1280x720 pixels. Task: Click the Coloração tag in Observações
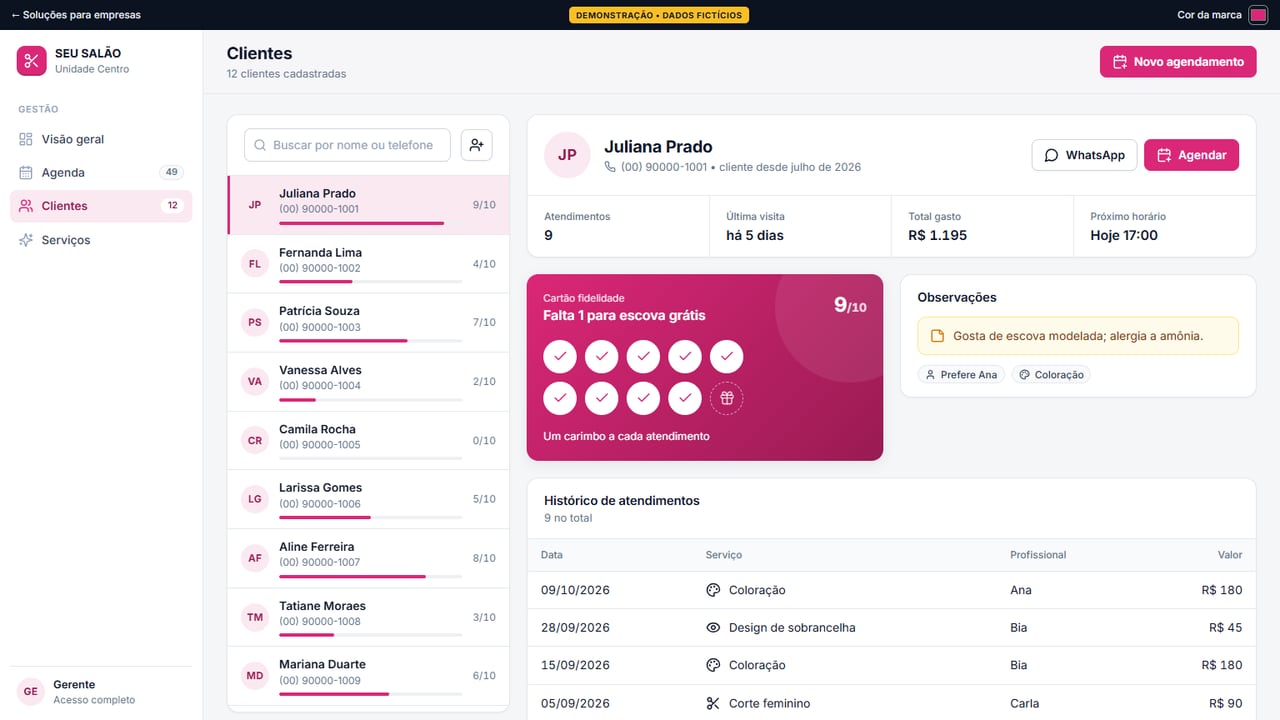coord(1051,375)
